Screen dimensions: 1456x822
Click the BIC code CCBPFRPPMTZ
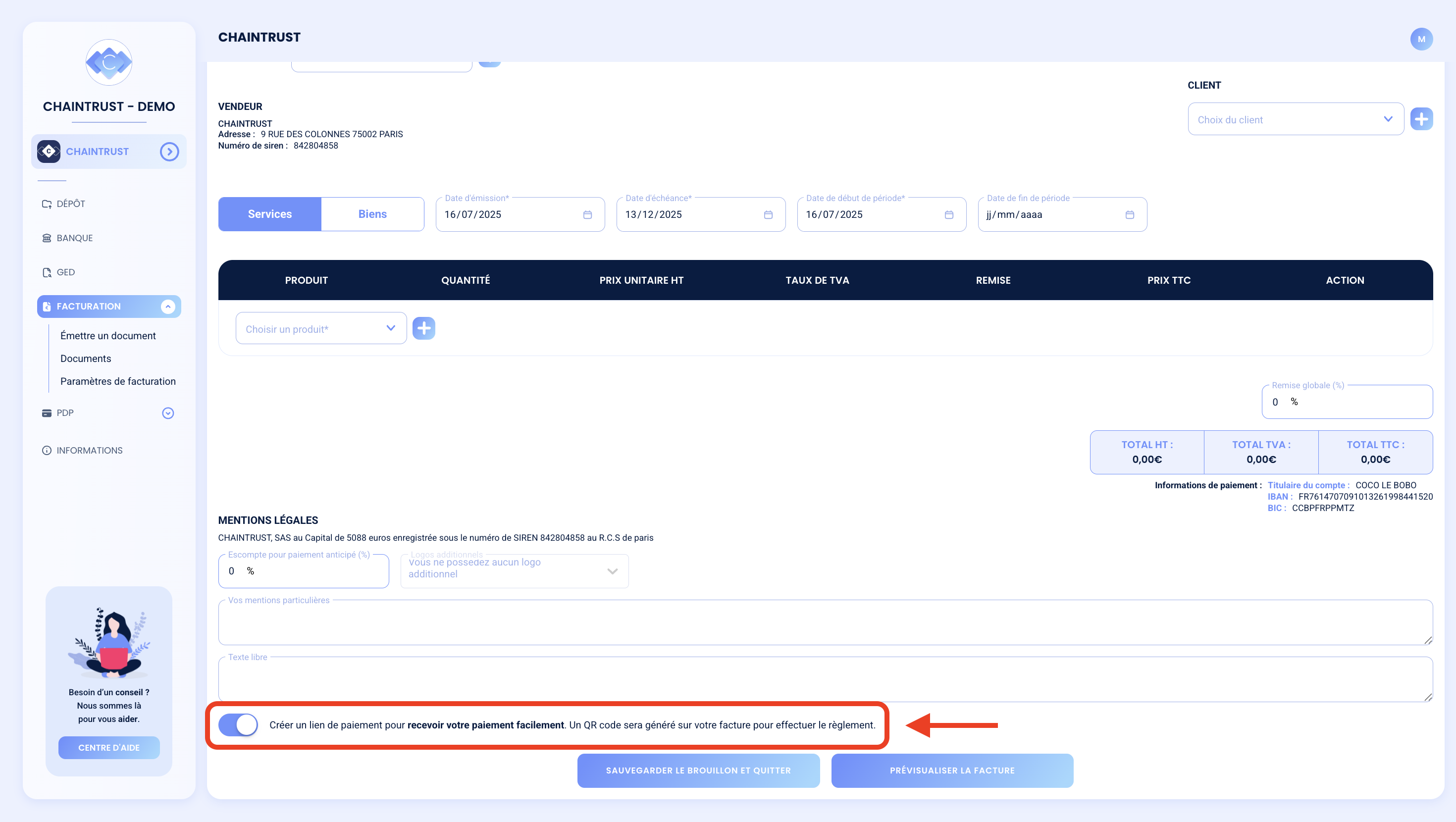[1323, 508]
